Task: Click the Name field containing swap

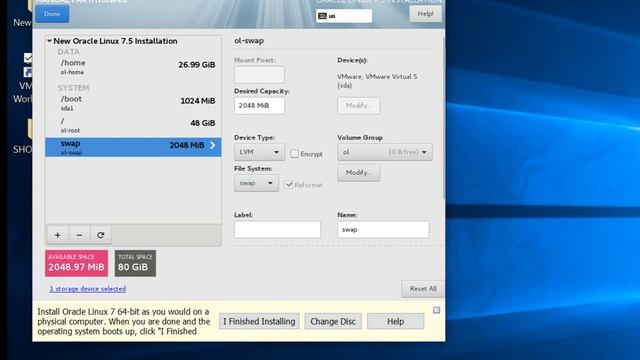Action: tap(383, 229)
